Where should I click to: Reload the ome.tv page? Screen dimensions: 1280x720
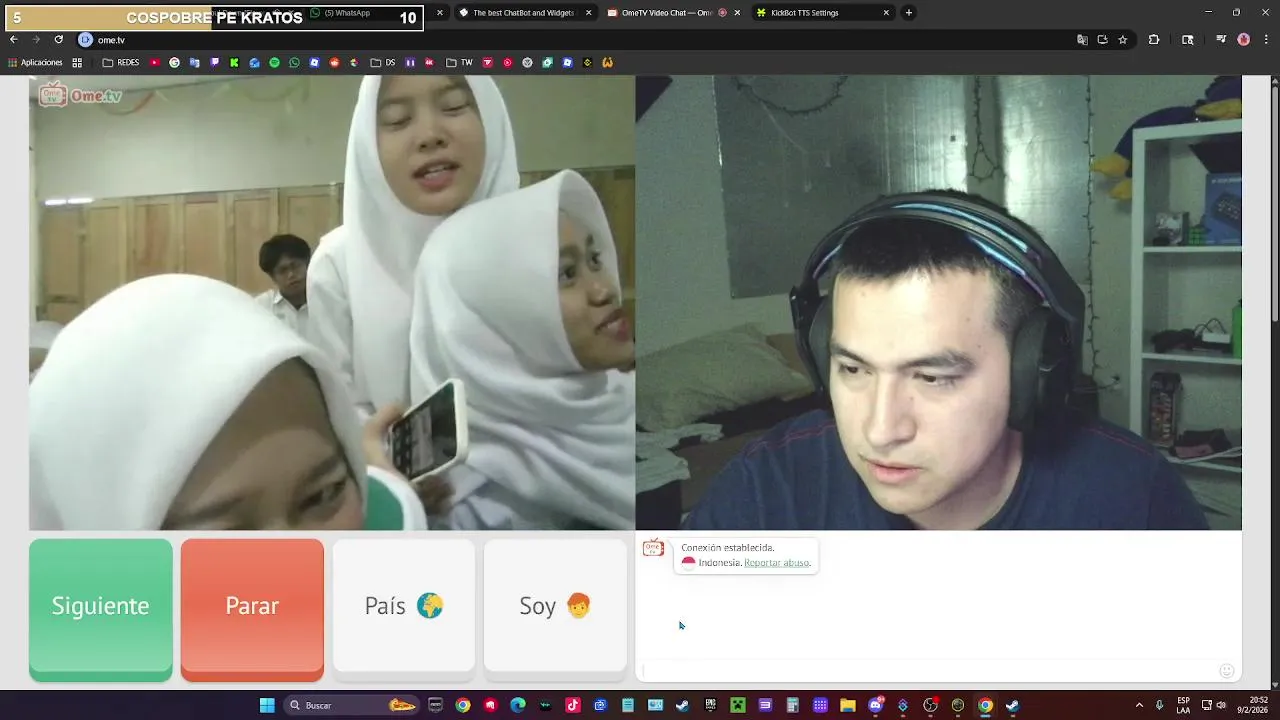[58, 40]
